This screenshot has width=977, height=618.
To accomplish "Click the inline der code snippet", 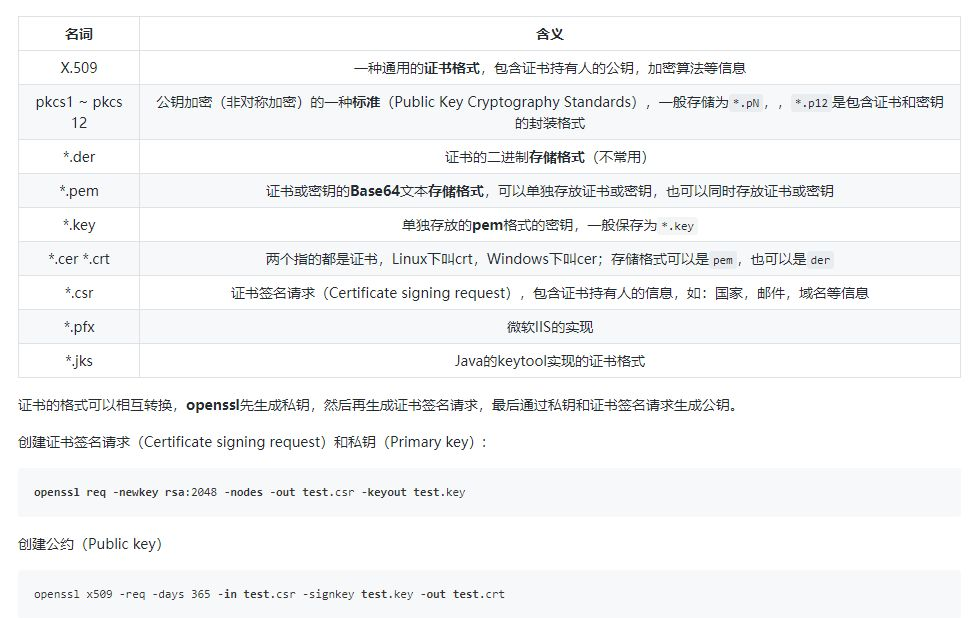I will click(820, 260).
